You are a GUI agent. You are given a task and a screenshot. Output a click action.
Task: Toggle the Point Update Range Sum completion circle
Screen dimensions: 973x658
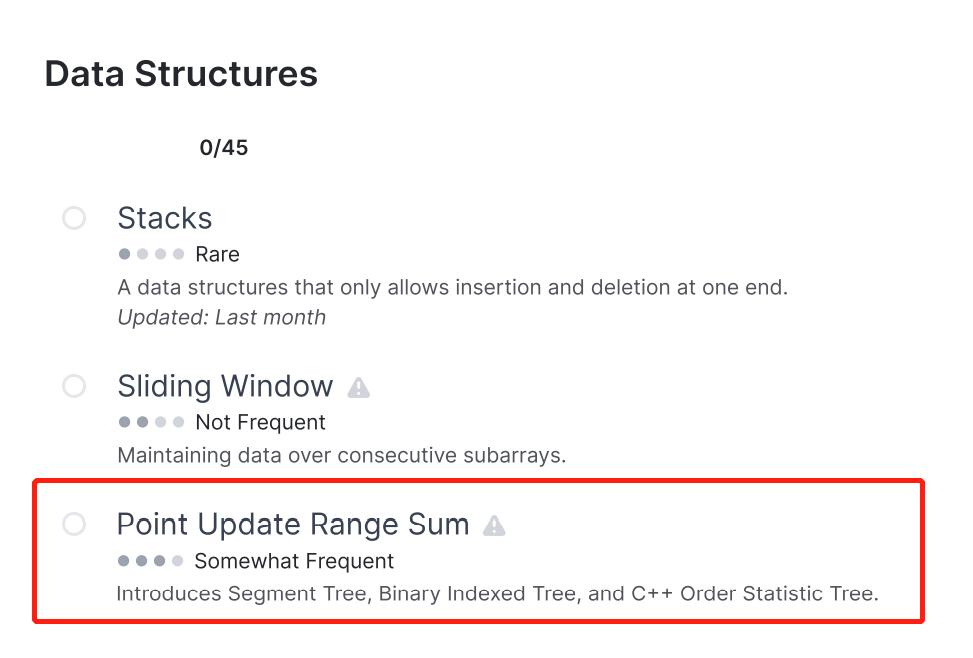tap(74, 524)
